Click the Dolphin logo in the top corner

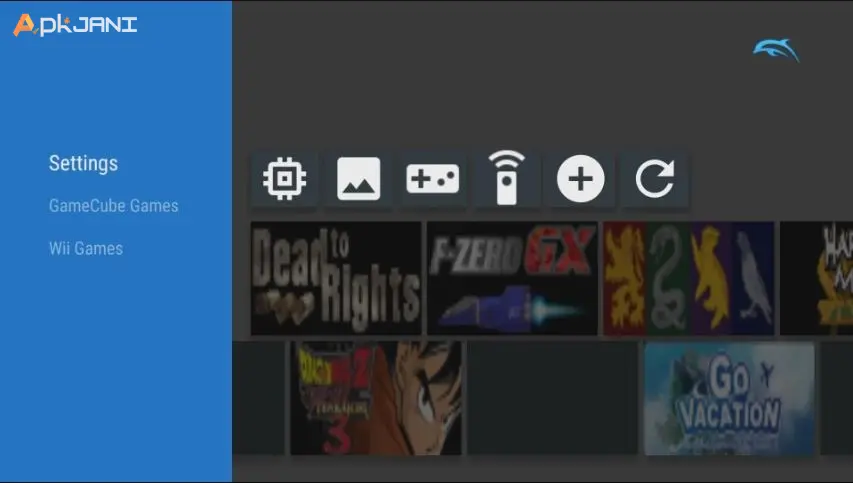[776, 50]
